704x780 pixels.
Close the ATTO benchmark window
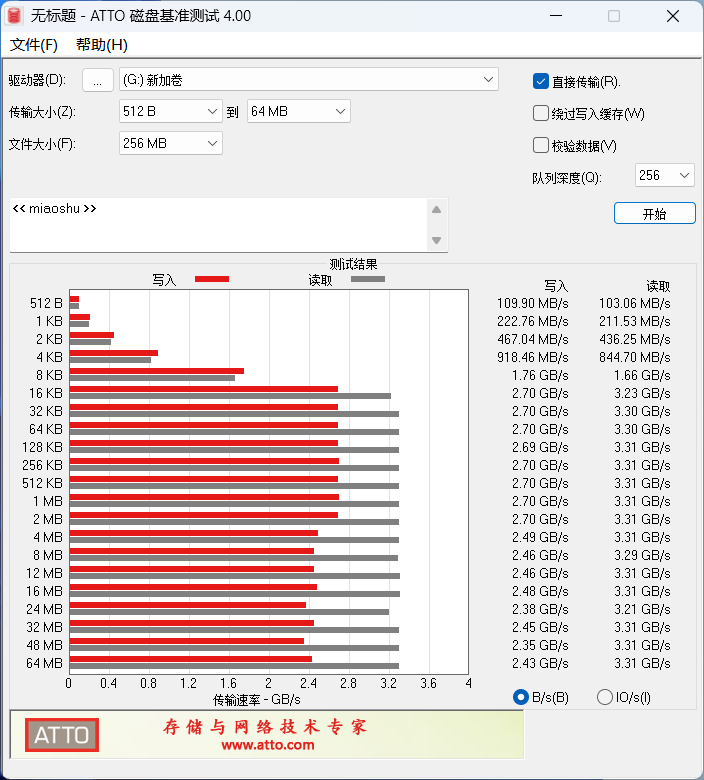pyautogui.click(x=673, y=16)
